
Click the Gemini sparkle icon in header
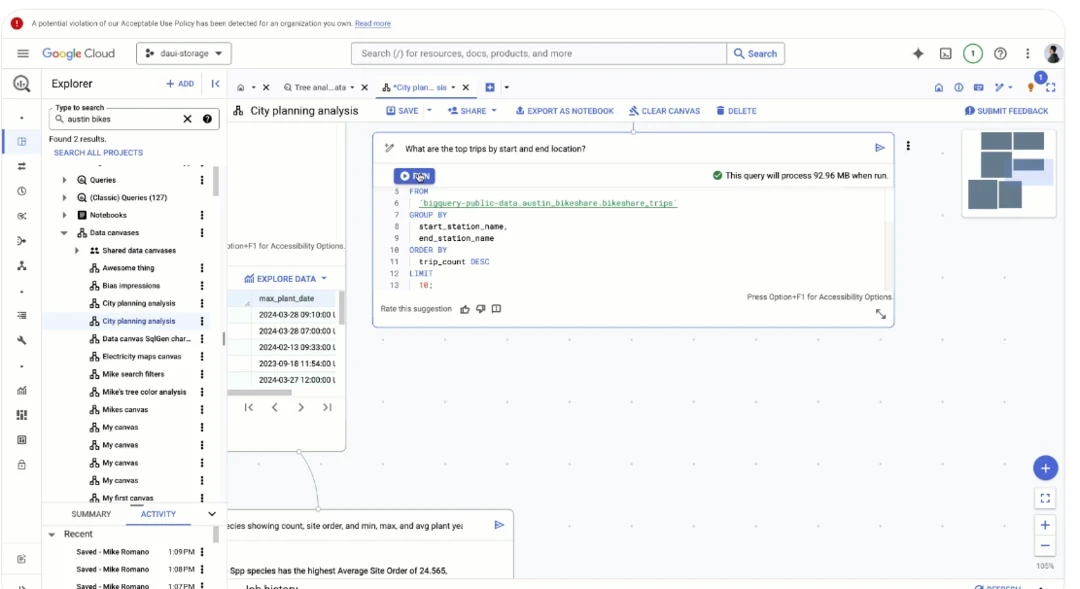click(918, 54)
